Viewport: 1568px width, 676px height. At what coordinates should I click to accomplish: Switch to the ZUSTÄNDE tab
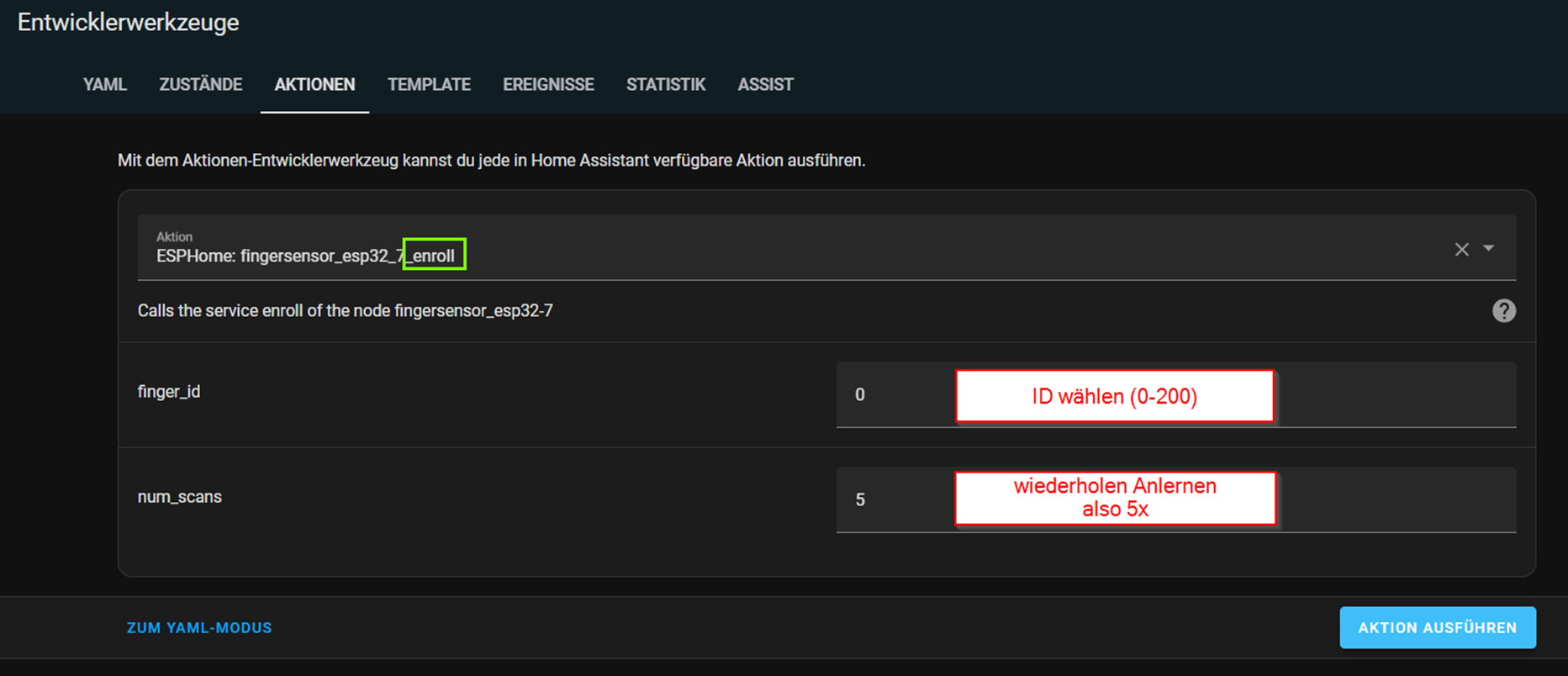(201, 84)
